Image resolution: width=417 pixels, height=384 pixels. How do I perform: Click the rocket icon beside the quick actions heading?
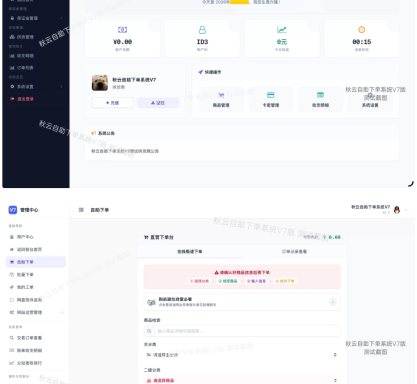pos(200,72)
